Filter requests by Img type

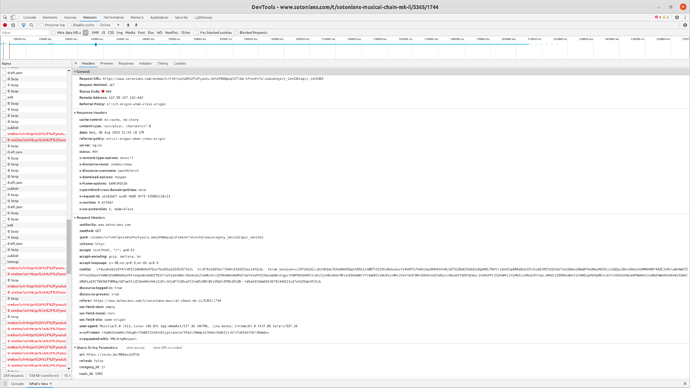(x=119, y=33)
